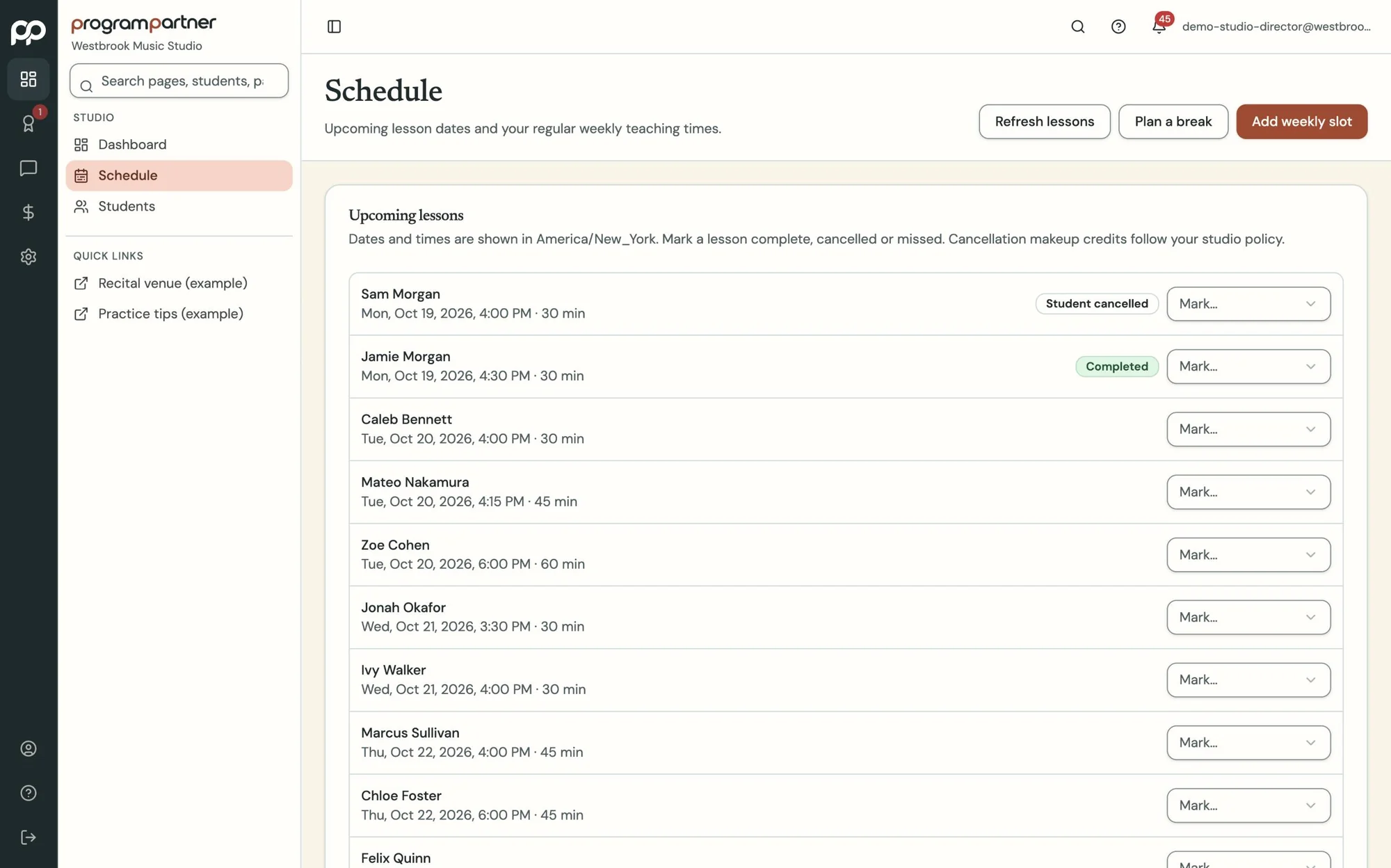Open the dashboard grid icon in rail
The height and width of the screenshot is (868, 1391).
coord(29,79)
